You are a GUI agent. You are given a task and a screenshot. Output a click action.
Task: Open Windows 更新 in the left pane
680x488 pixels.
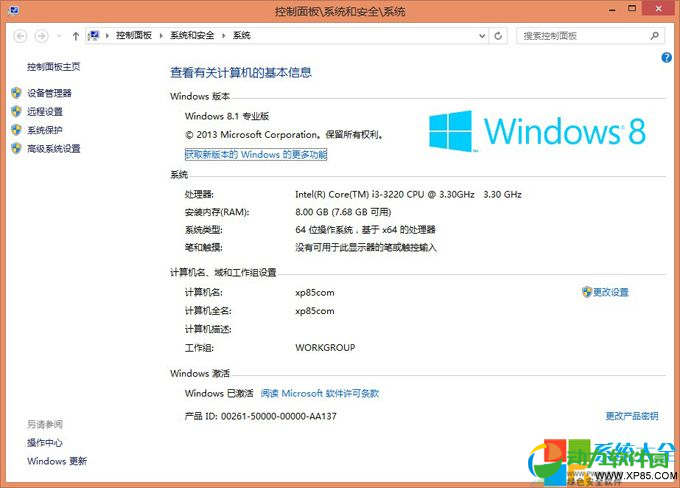(x=57, y=461)
